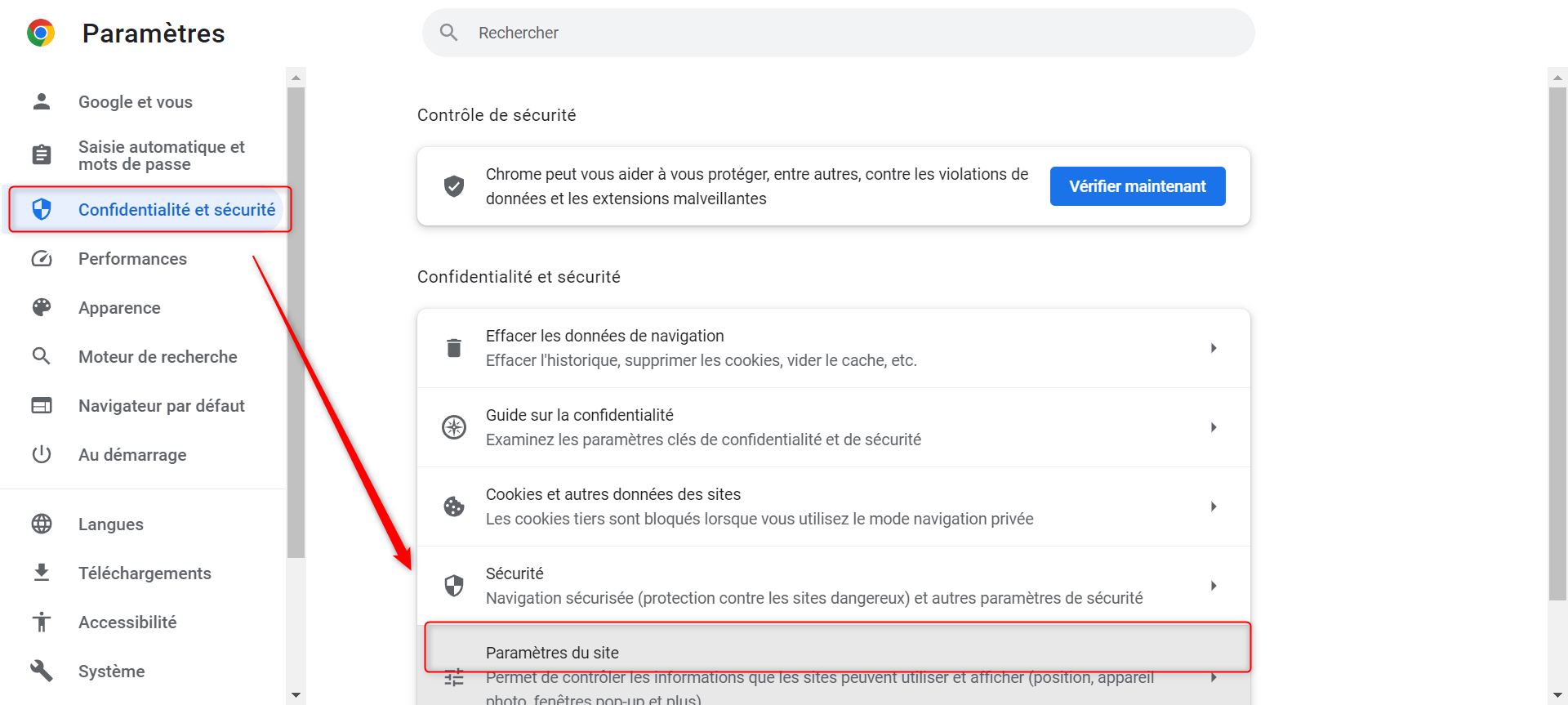Click the Système wrench icon
Viewport: 1568px width, 705px height.
click(x=42, y=672)
